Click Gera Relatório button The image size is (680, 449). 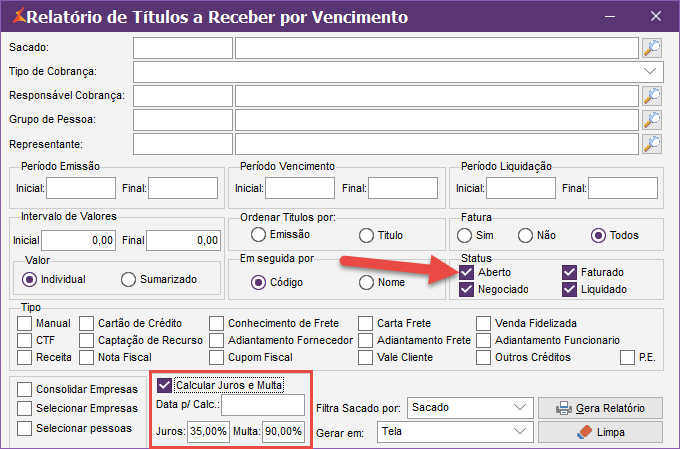[x=601, y=408]
